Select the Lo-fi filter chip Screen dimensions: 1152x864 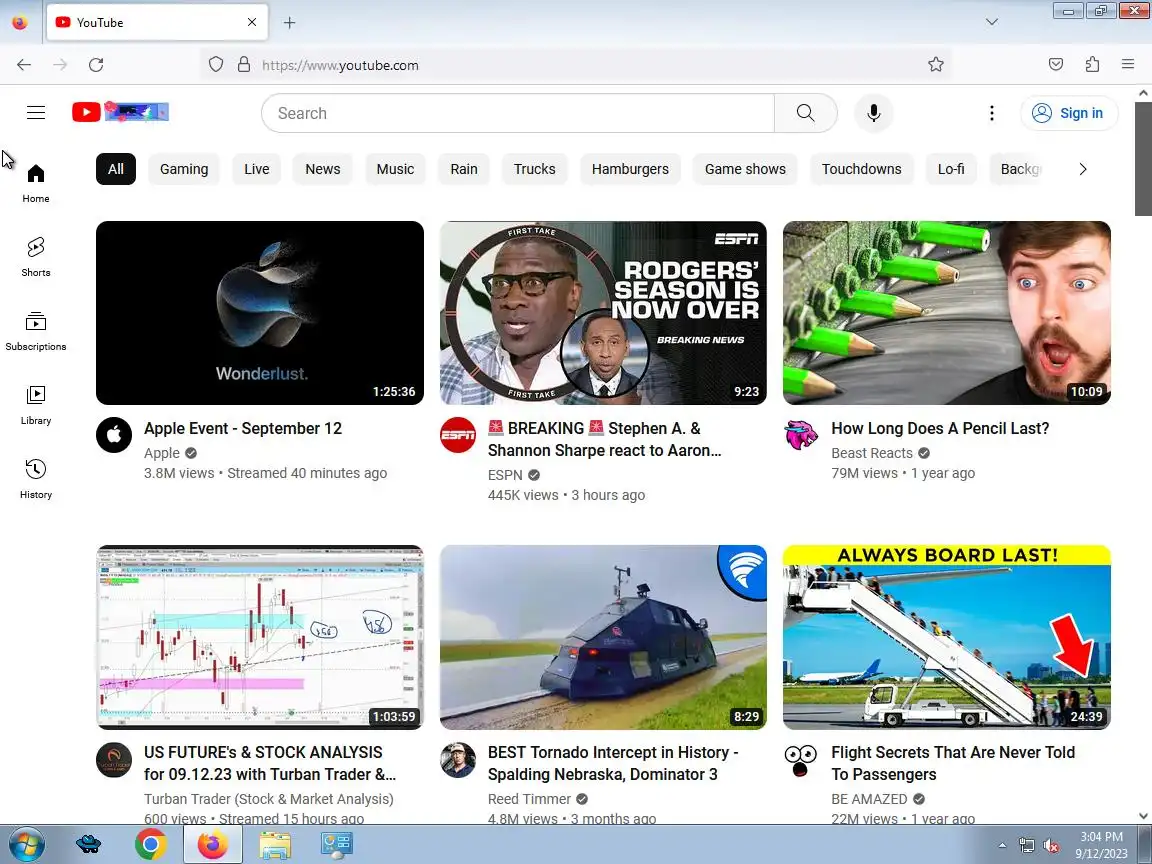point(951,169)
